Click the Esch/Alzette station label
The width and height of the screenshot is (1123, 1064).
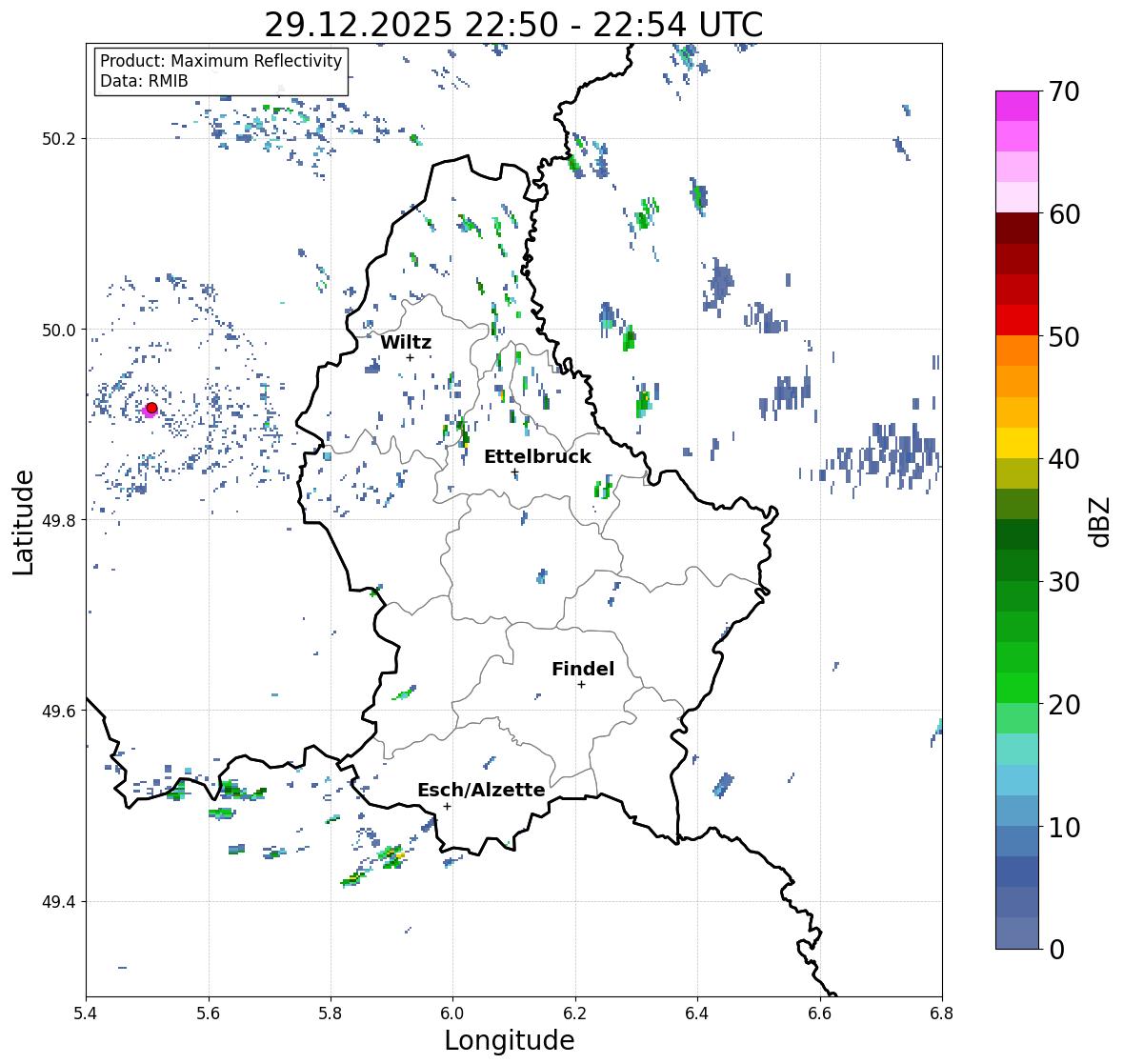pos(481,790)
